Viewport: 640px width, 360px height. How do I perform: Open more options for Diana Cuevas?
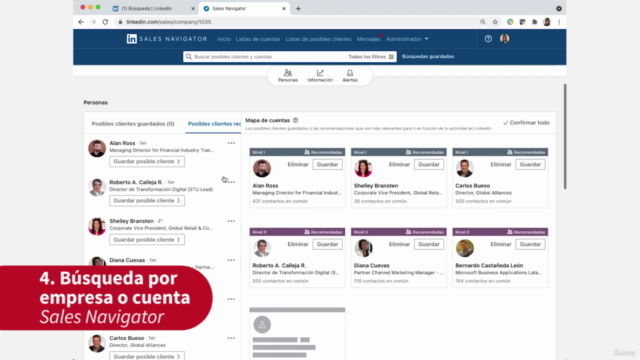(231, 260)
